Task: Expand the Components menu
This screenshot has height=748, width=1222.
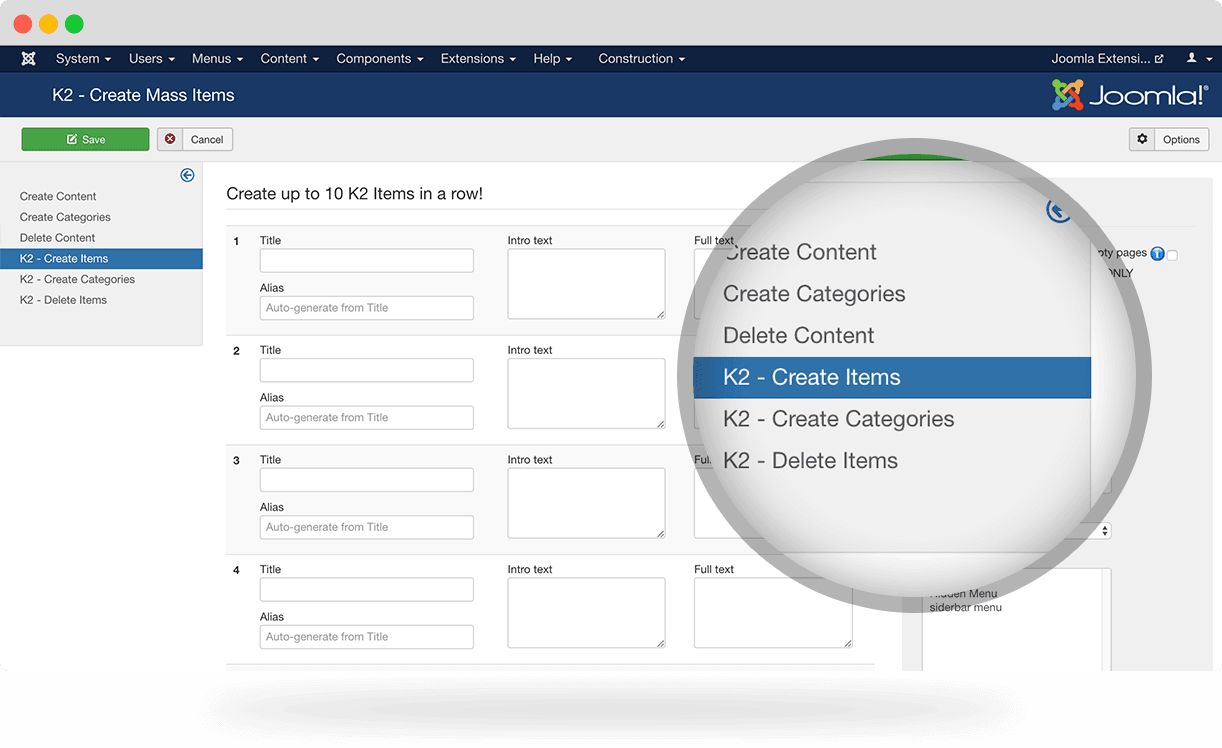Action: pos(380,59)
